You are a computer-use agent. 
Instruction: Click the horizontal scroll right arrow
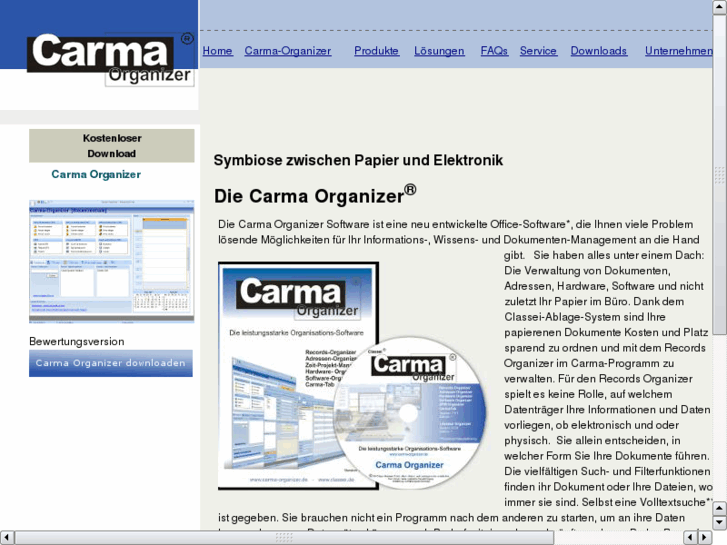pos(705,538)
